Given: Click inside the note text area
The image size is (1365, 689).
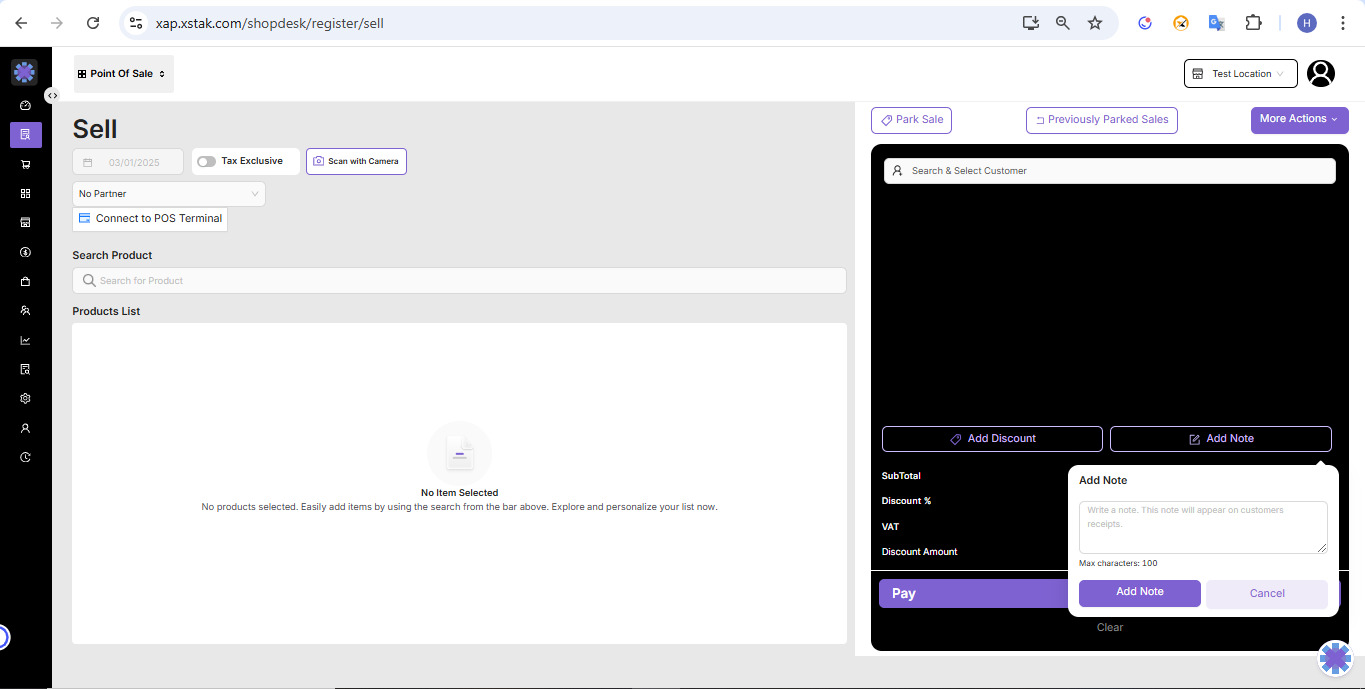Looking at the screenshot, I should [x=1202, y=527].
